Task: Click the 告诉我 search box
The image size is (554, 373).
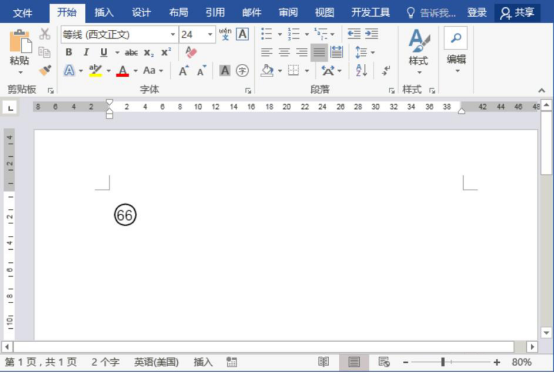Action: pyautogui.click(x=431, y=13)
